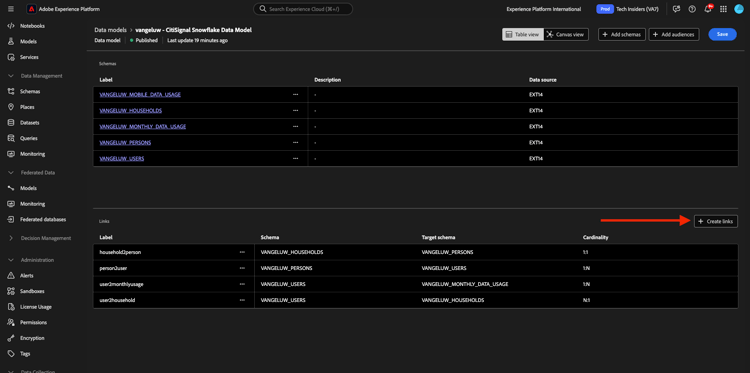
Task: Open the user profile avatar
Action: 739,9
